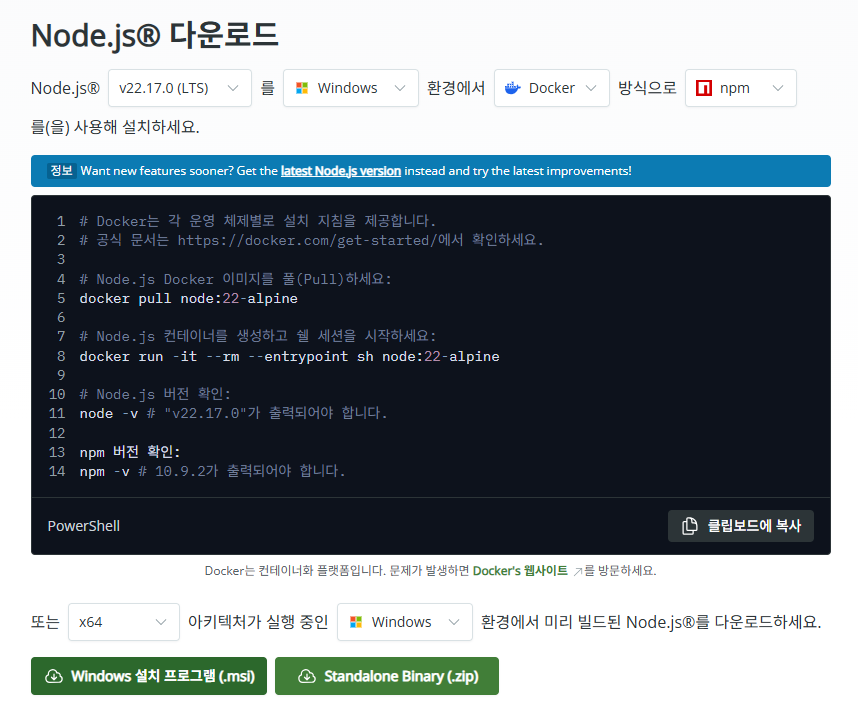The image size is (858, 712).
Task: Click the '아키텍처가 실행 중인' text
Action: coord(258,622)
